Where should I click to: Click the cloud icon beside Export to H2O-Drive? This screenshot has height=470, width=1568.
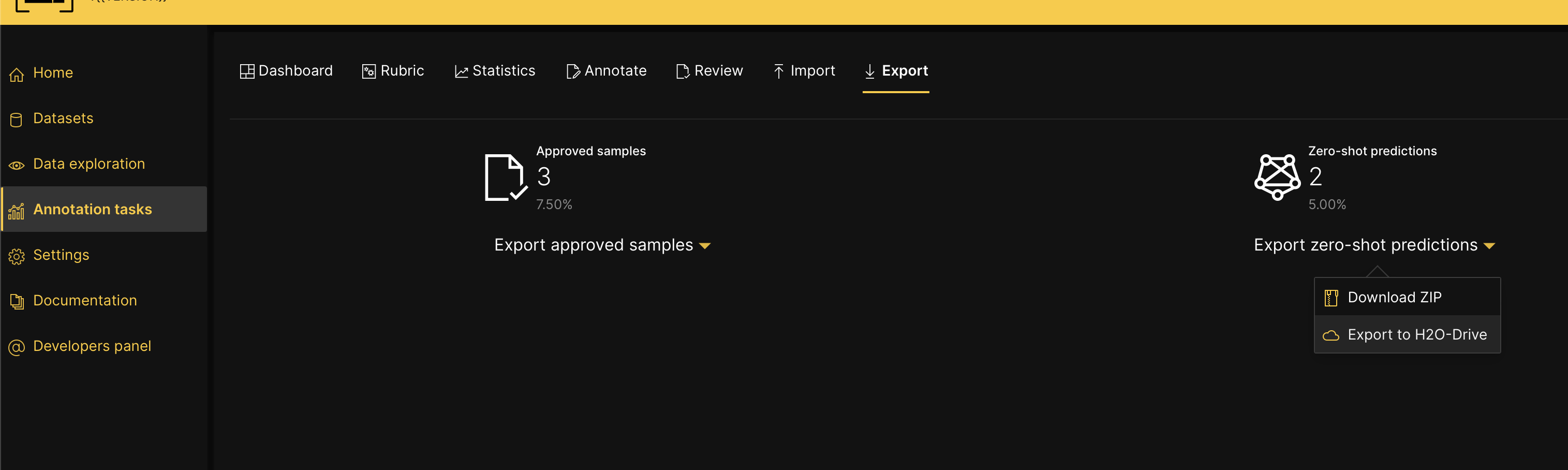(x=1330, y=335)
